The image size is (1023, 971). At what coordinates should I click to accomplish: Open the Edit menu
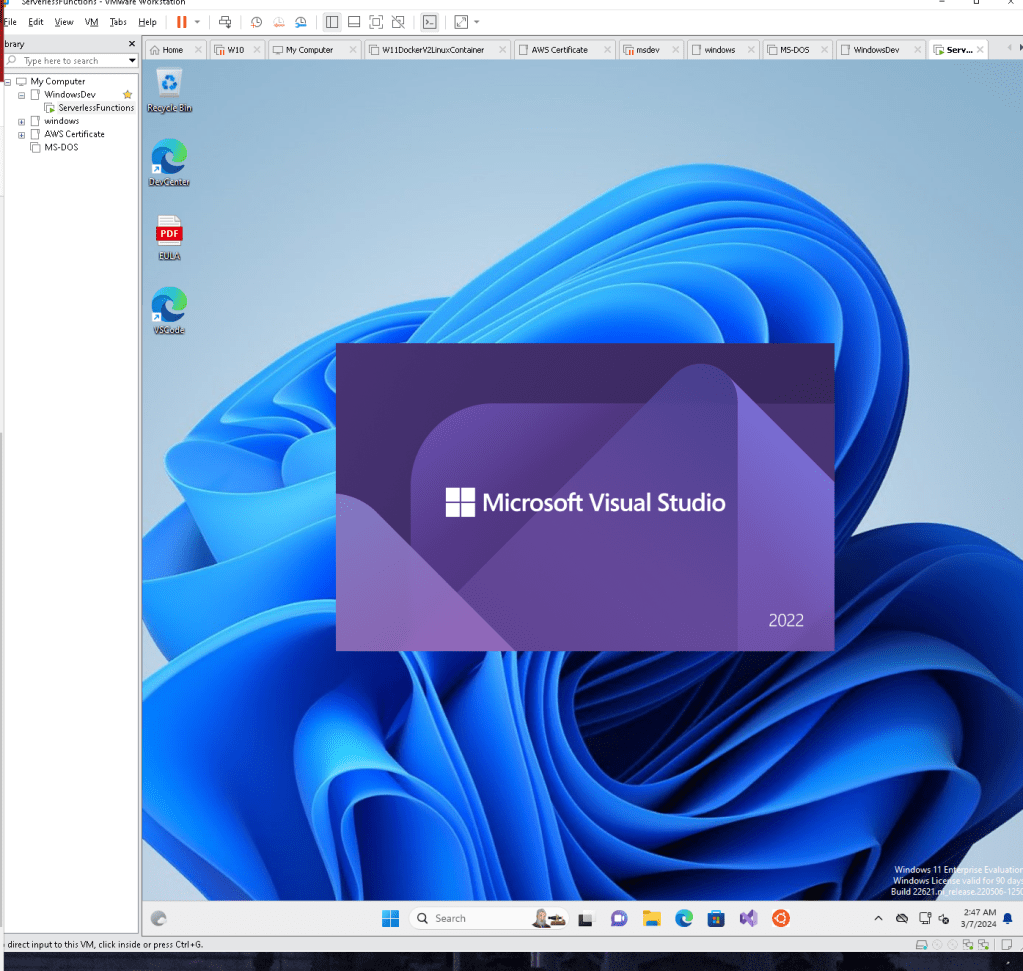(36, 22)
